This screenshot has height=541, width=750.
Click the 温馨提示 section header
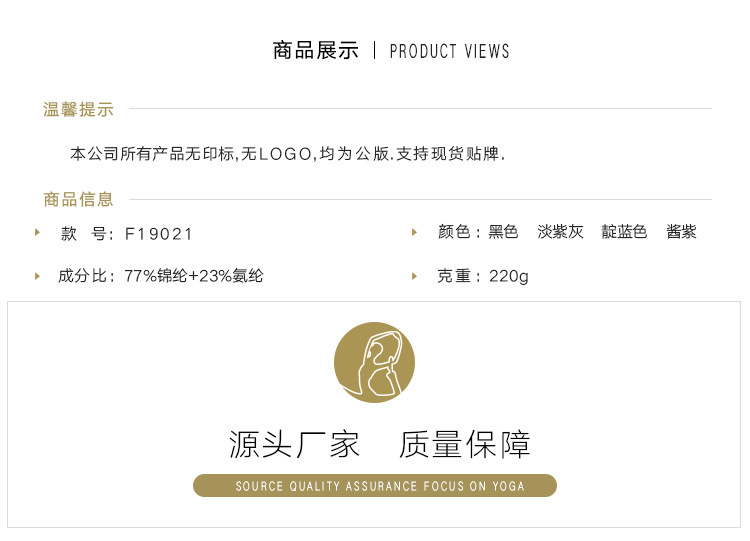pos(78,110)
